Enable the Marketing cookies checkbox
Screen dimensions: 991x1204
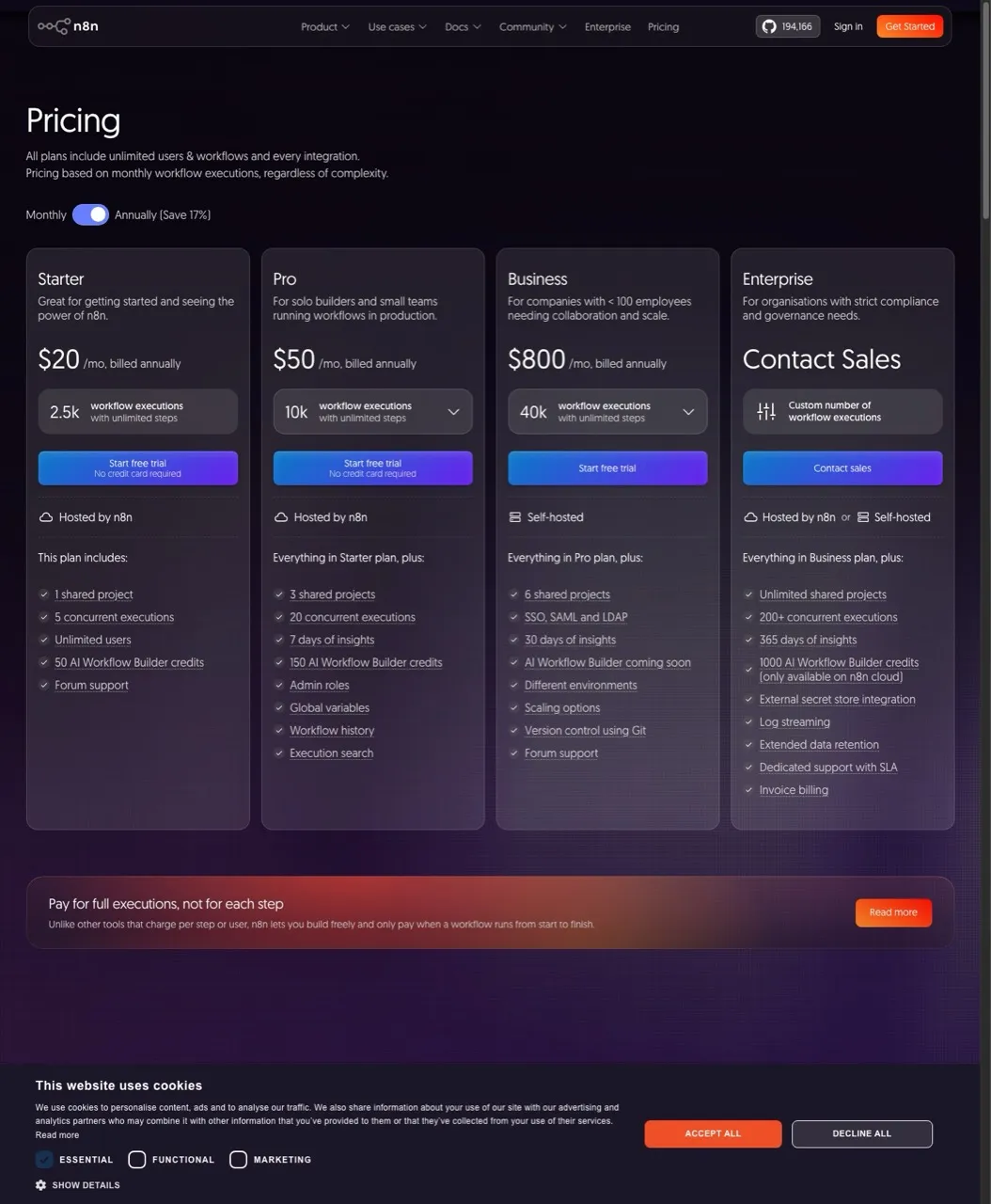coord(238,1160)
